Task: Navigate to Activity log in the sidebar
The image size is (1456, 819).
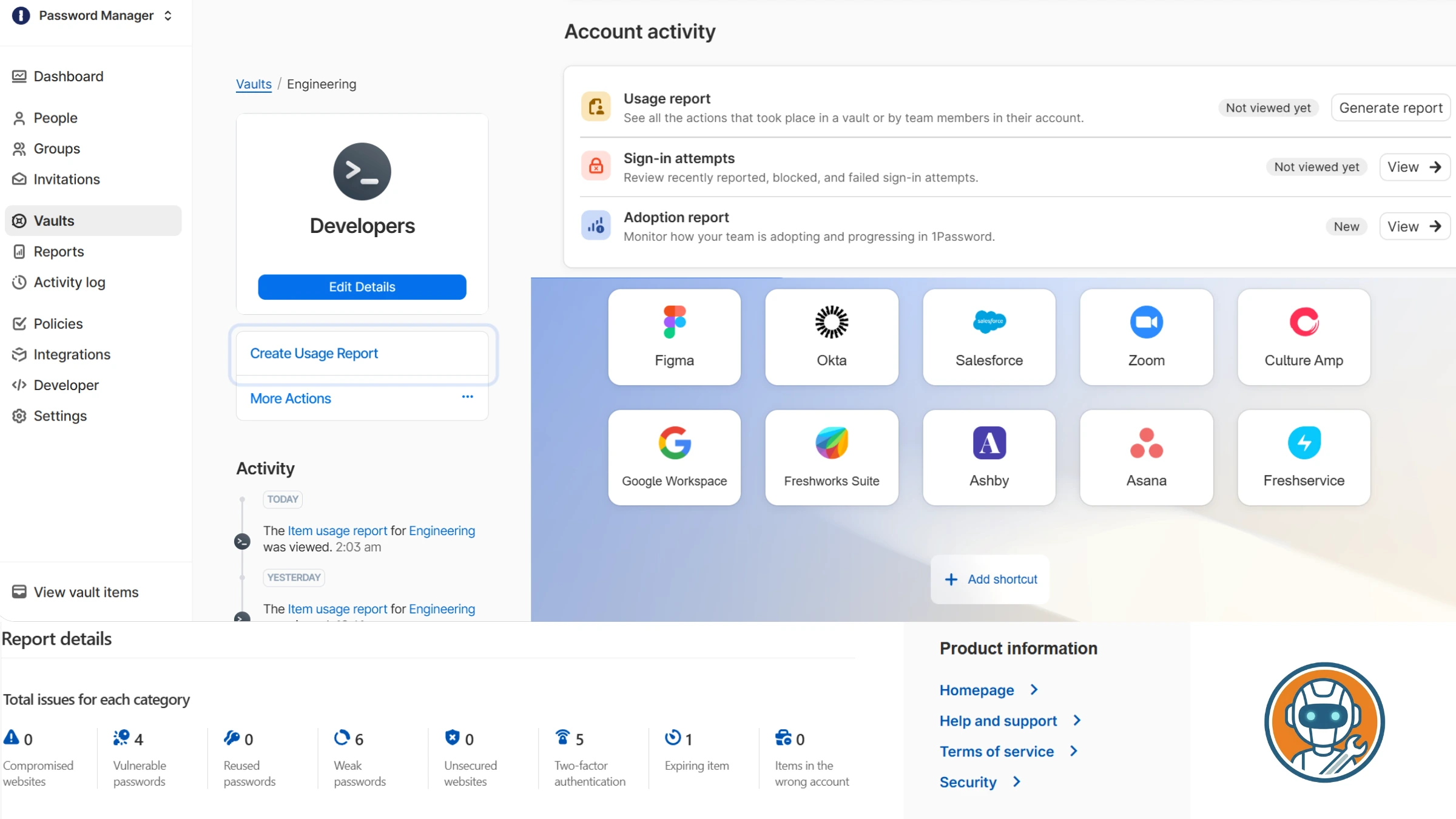Action: click(x=69, y=282)
